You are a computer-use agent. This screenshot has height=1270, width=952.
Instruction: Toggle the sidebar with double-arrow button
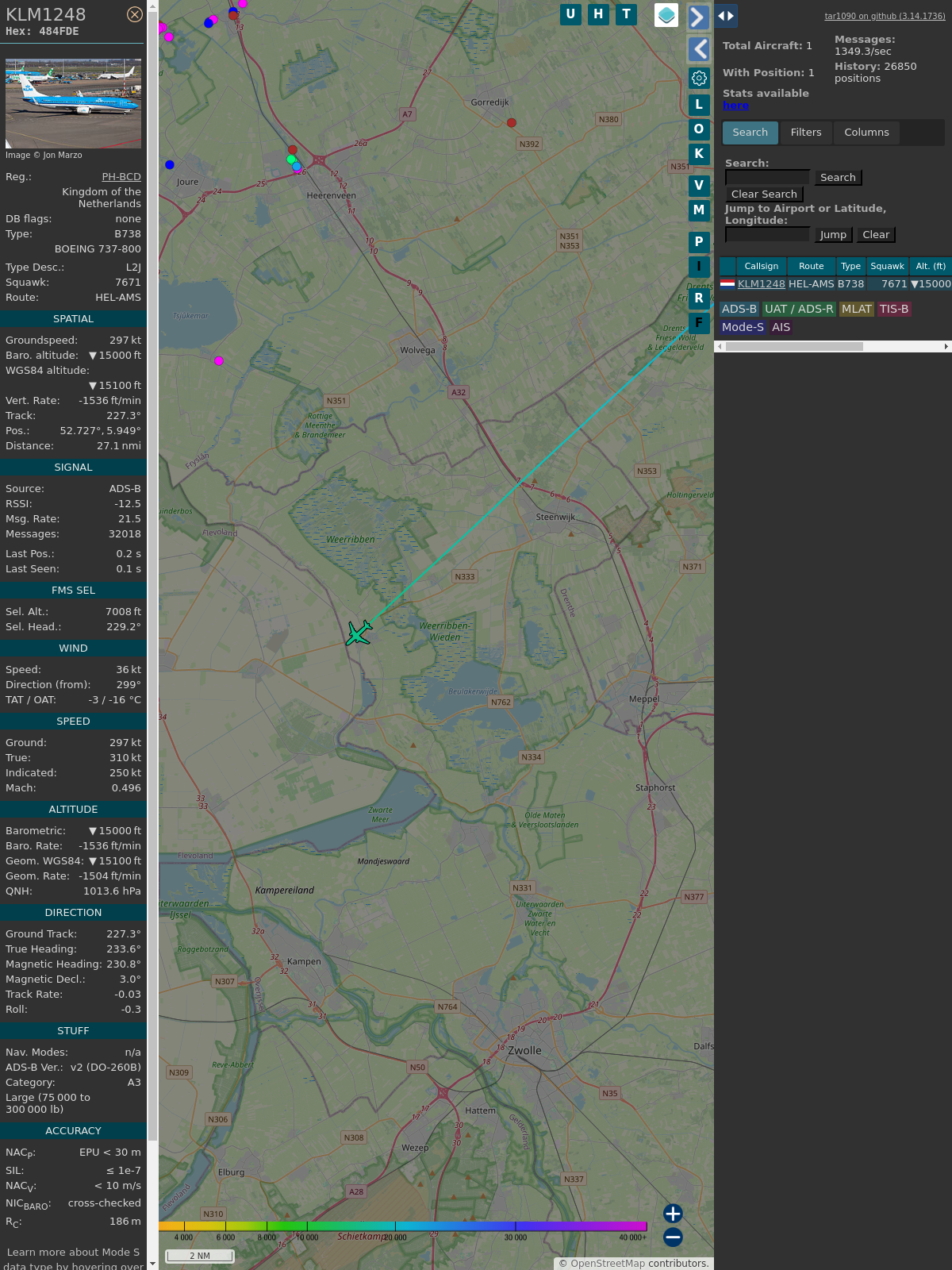(x=726, y=16)
